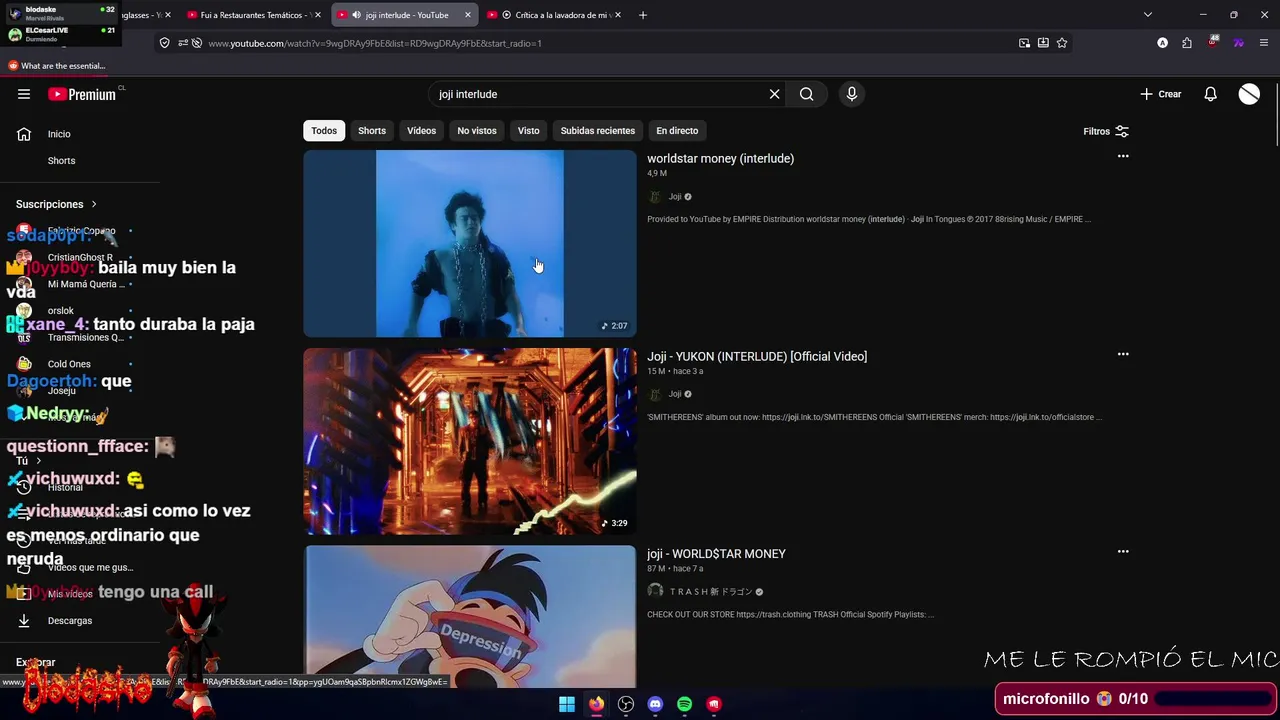The width and height of the screenshot is (1280, 720).
Task: Select the Shorts filter chip
Action: 372,131
